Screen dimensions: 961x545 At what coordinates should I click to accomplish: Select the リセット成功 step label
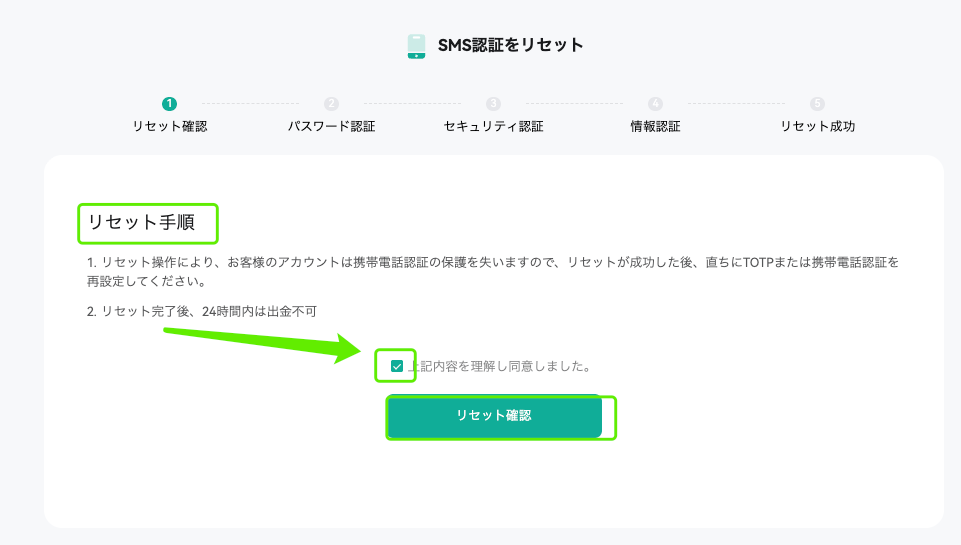tap(817, 126)
